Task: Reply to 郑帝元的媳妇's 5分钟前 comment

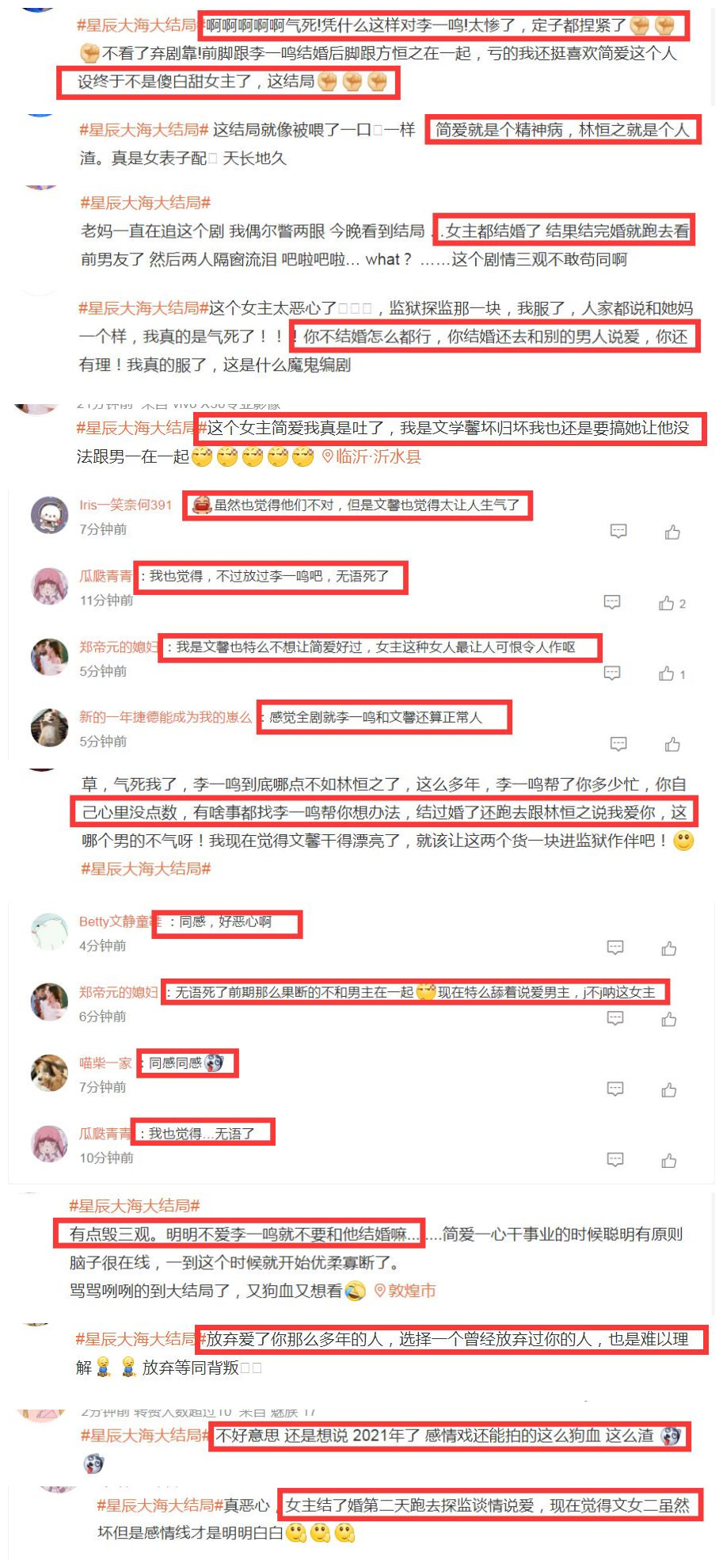Action: (612, 673)
